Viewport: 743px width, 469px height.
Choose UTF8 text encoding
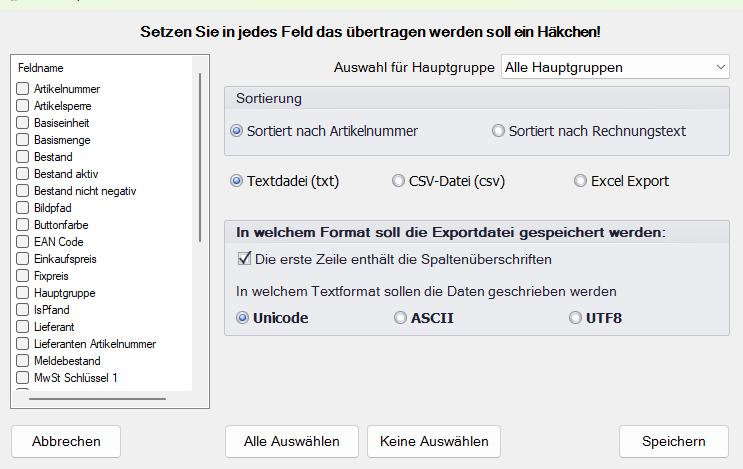coord(575,318)
